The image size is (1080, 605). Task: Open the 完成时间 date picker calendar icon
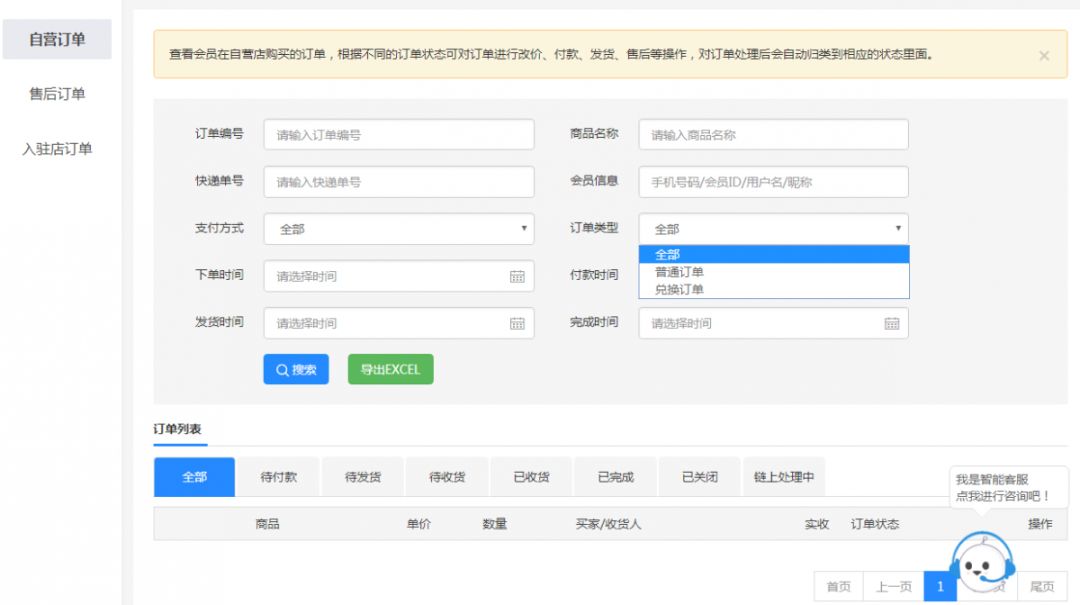tap(890, 323)
